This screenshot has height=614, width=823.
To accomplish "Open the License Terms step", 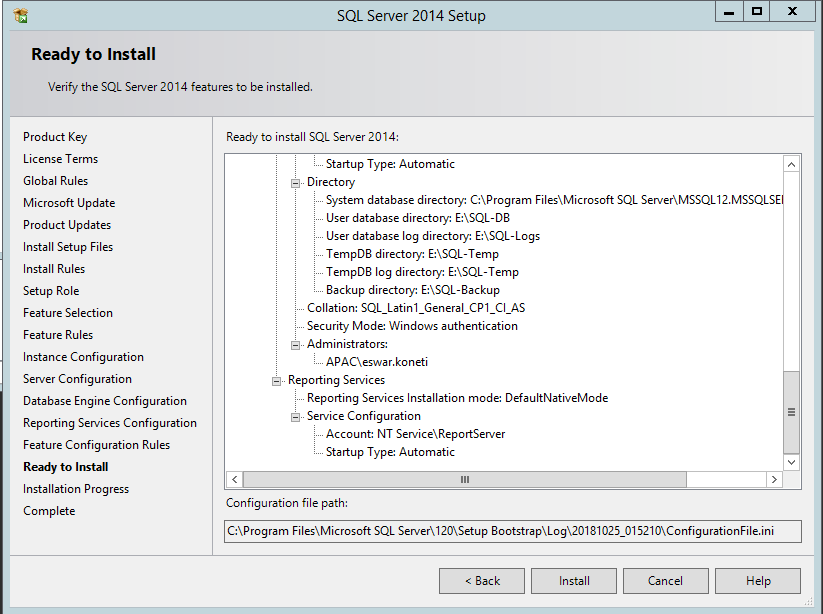I will pos(60,158).
